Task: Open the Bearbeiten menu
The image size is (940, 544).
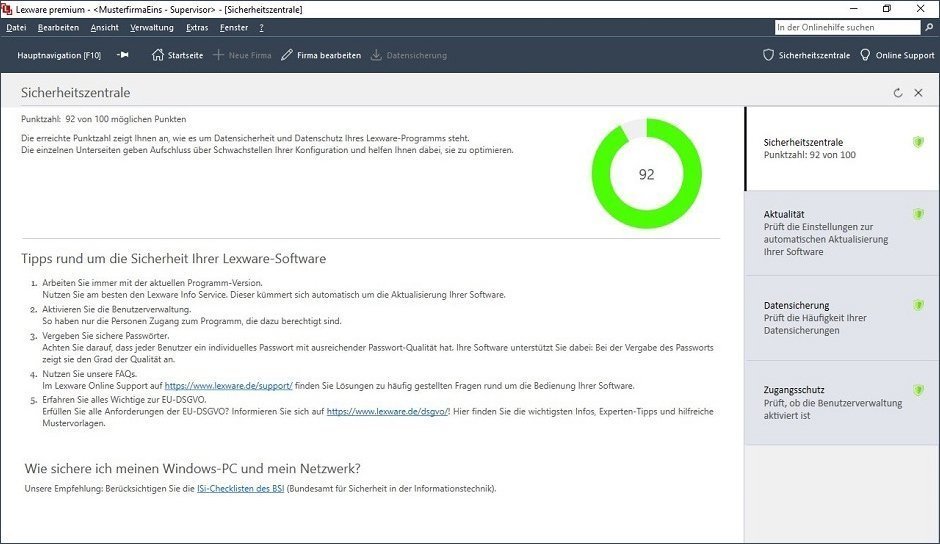Action: point(58,28)
